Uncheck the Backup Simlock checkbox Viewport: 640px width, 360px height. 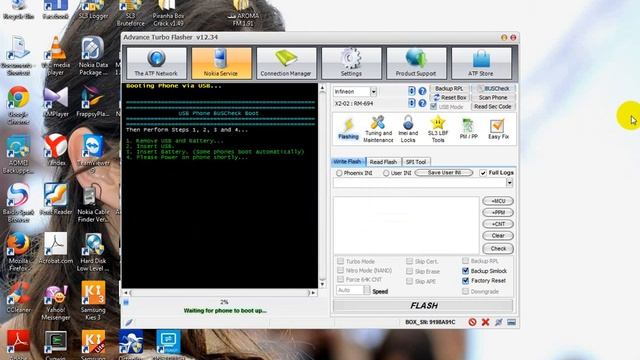(465, 271)
